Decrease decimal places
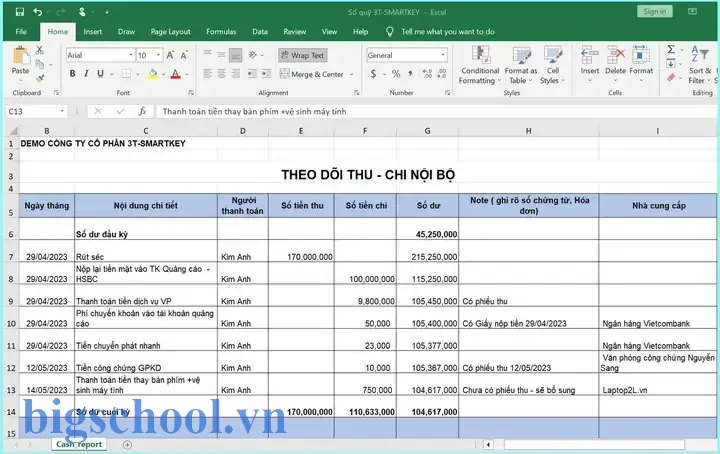Viewport: 720px width, 454px height. coord(442,73)
